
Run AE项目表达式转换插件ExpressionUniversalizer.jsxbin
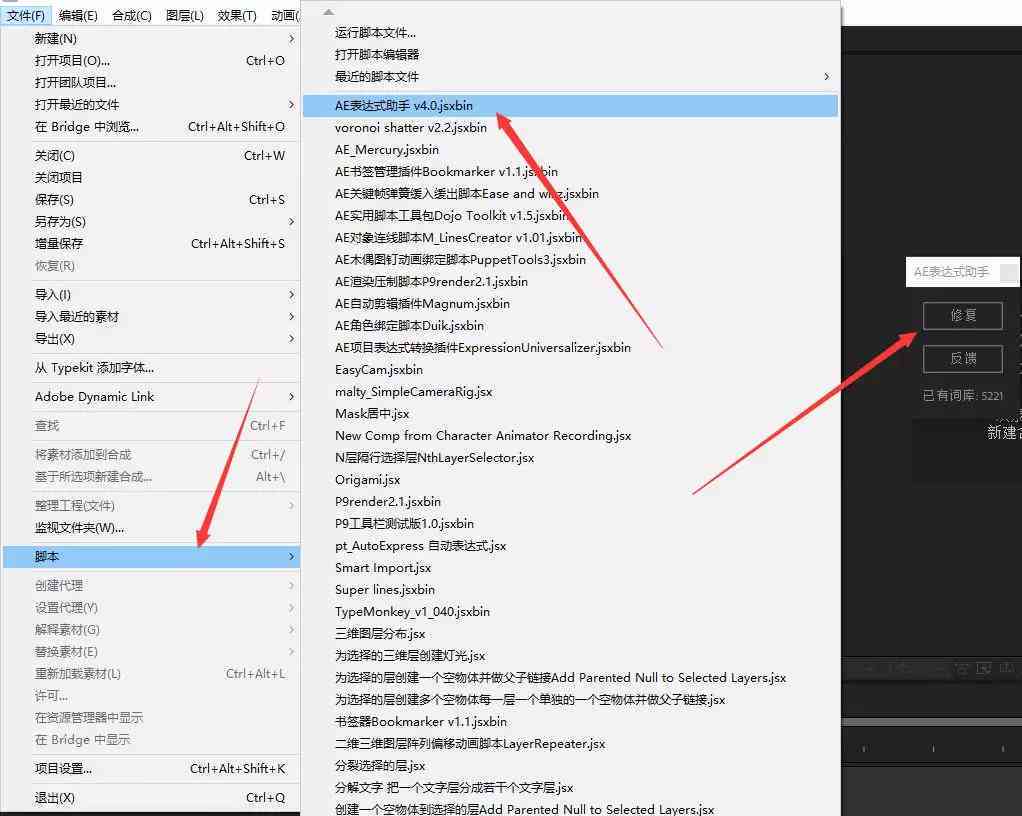coord(570,348)
